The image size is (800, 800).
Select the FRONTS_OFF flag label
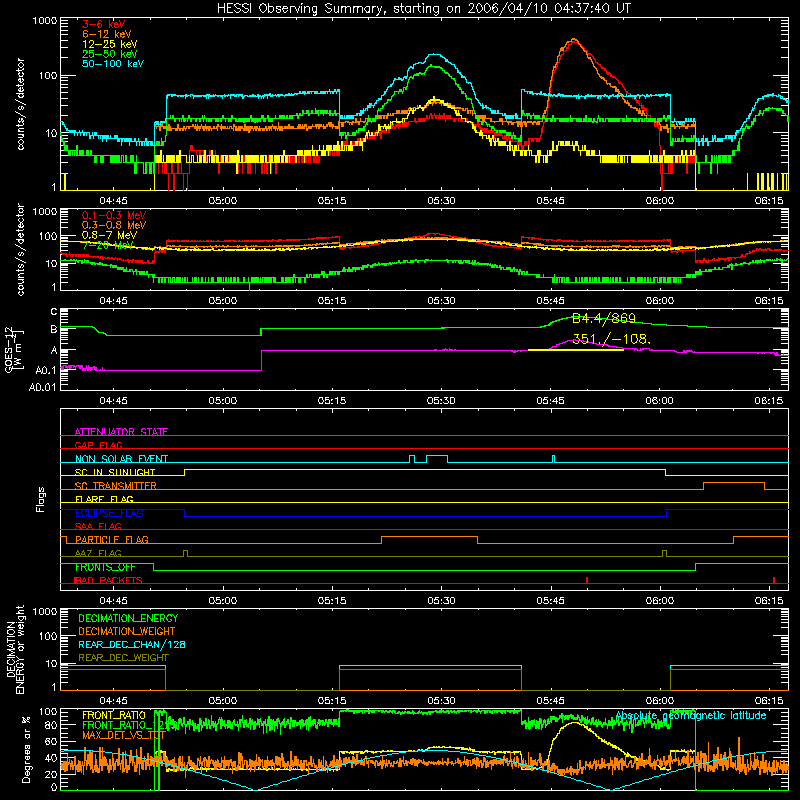[105, 567]
